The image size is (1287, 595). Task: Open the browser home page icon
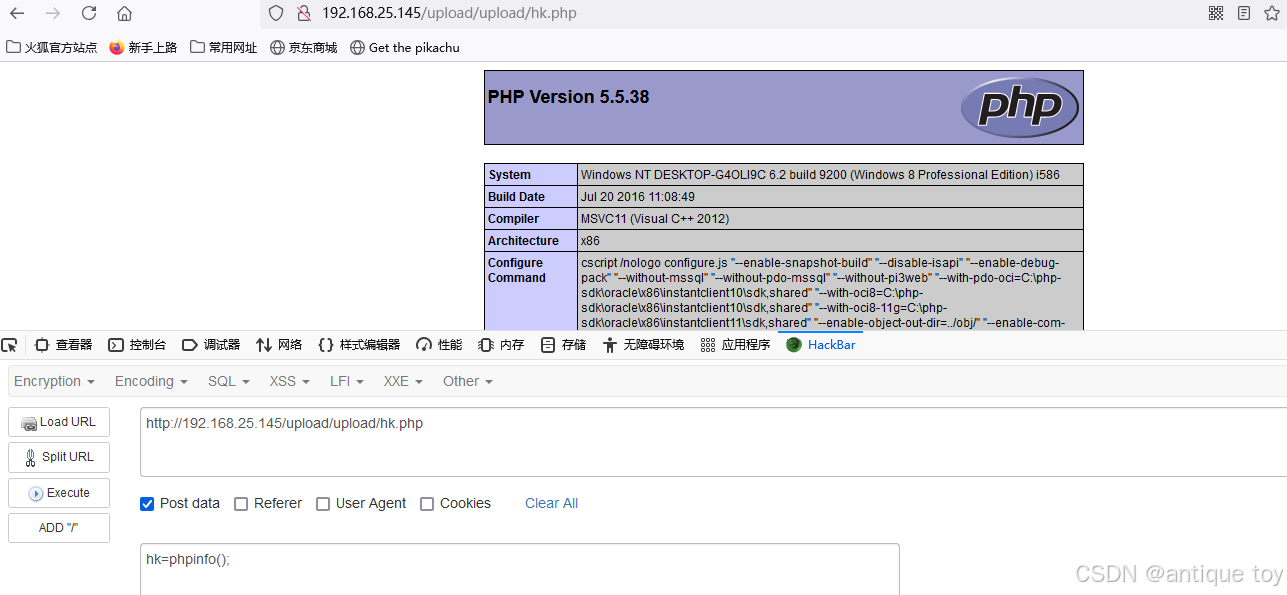pyautogui.click(x=124, y=13)
